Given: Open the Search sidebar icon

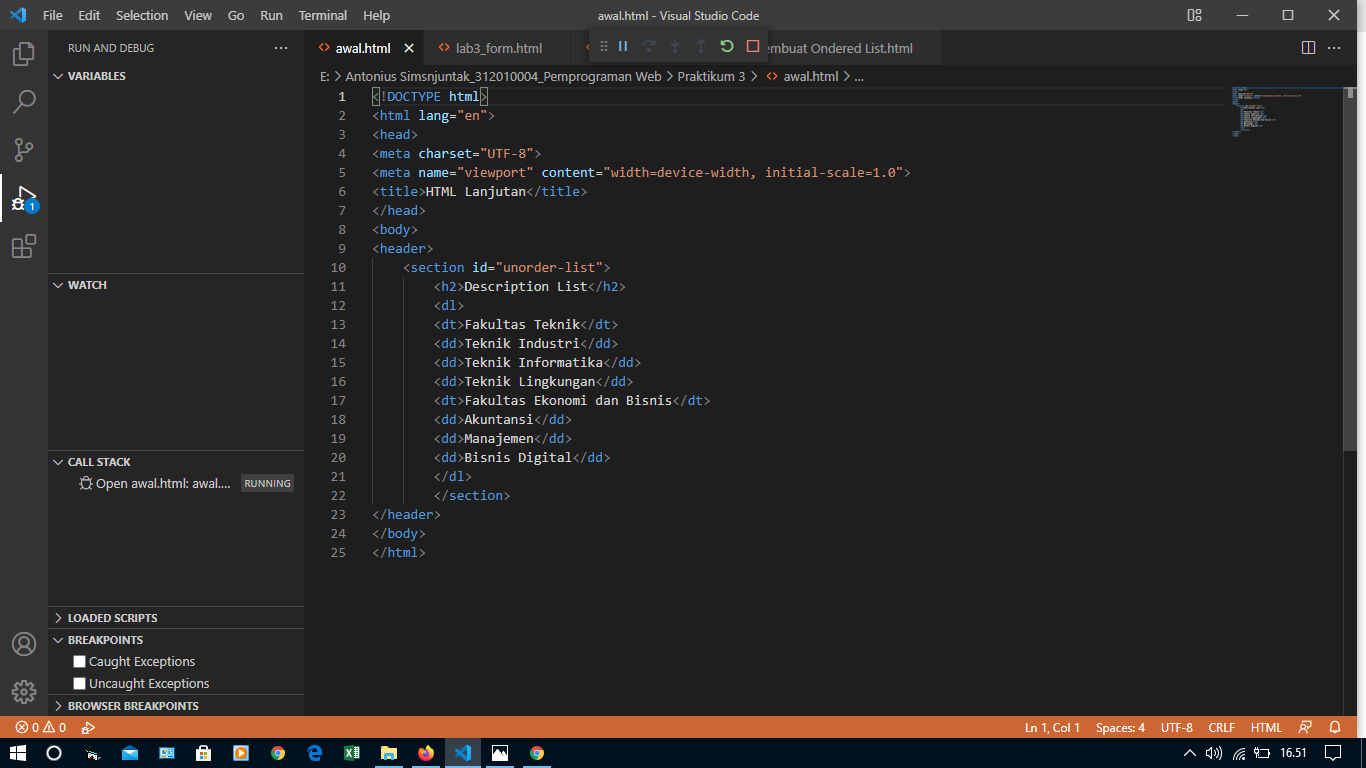Looking at the screenshot, I should point(24,101).
